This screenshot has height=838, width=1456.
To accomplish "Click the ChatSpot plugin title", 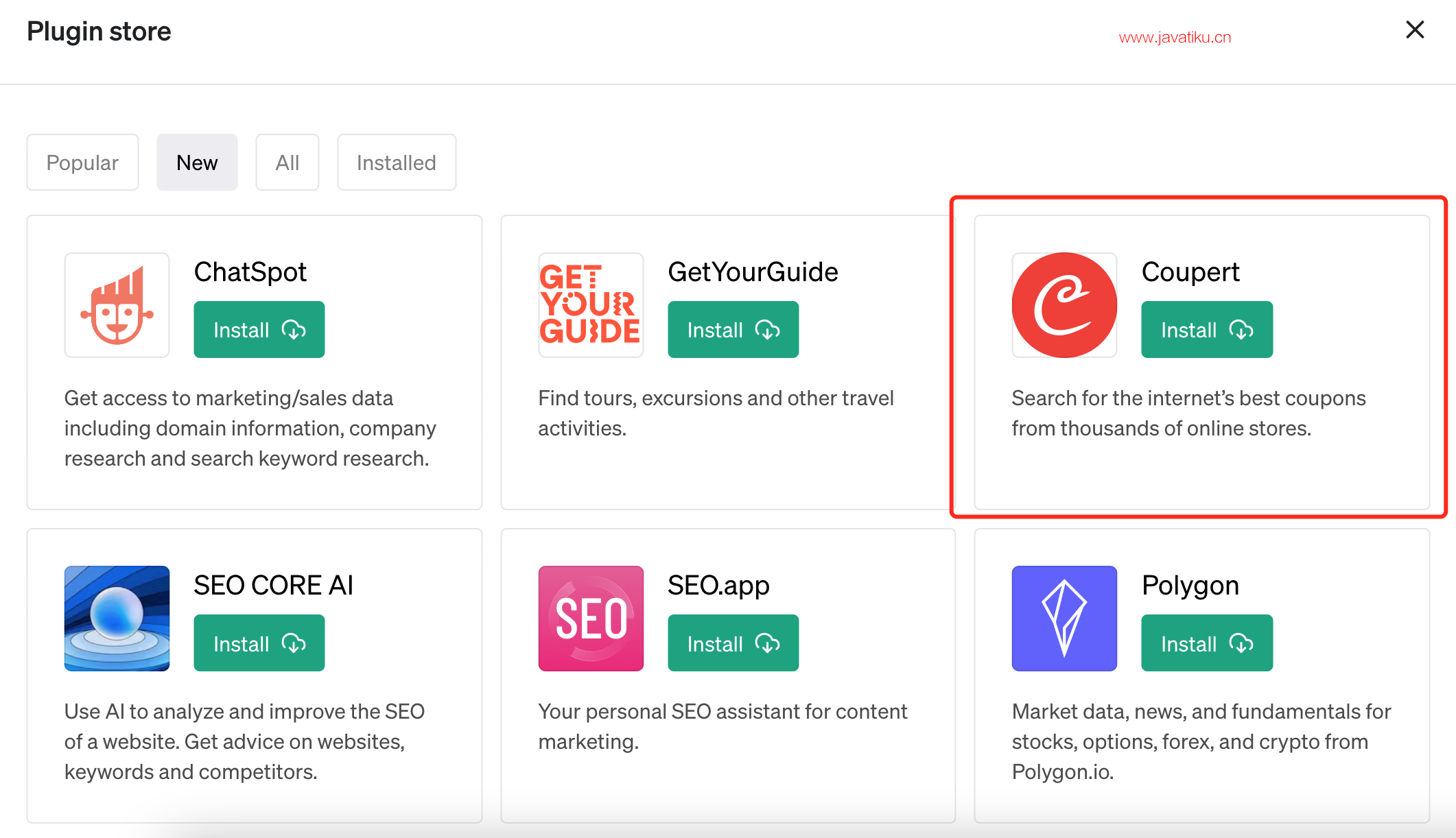I will click(x=250, y=272).
